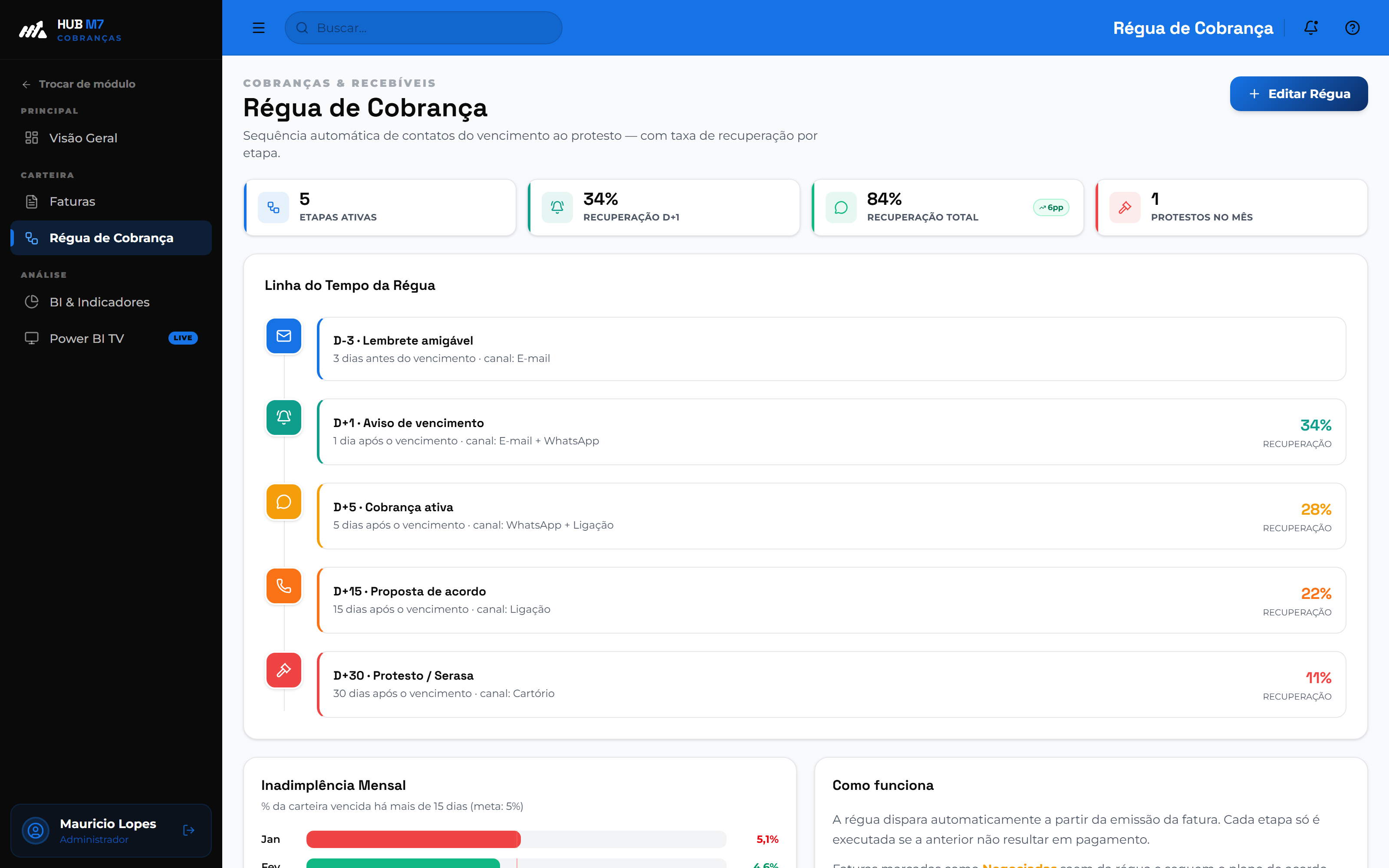
Task: Click the Recuperação D+1 bell icon
Action: coord(557,207)
